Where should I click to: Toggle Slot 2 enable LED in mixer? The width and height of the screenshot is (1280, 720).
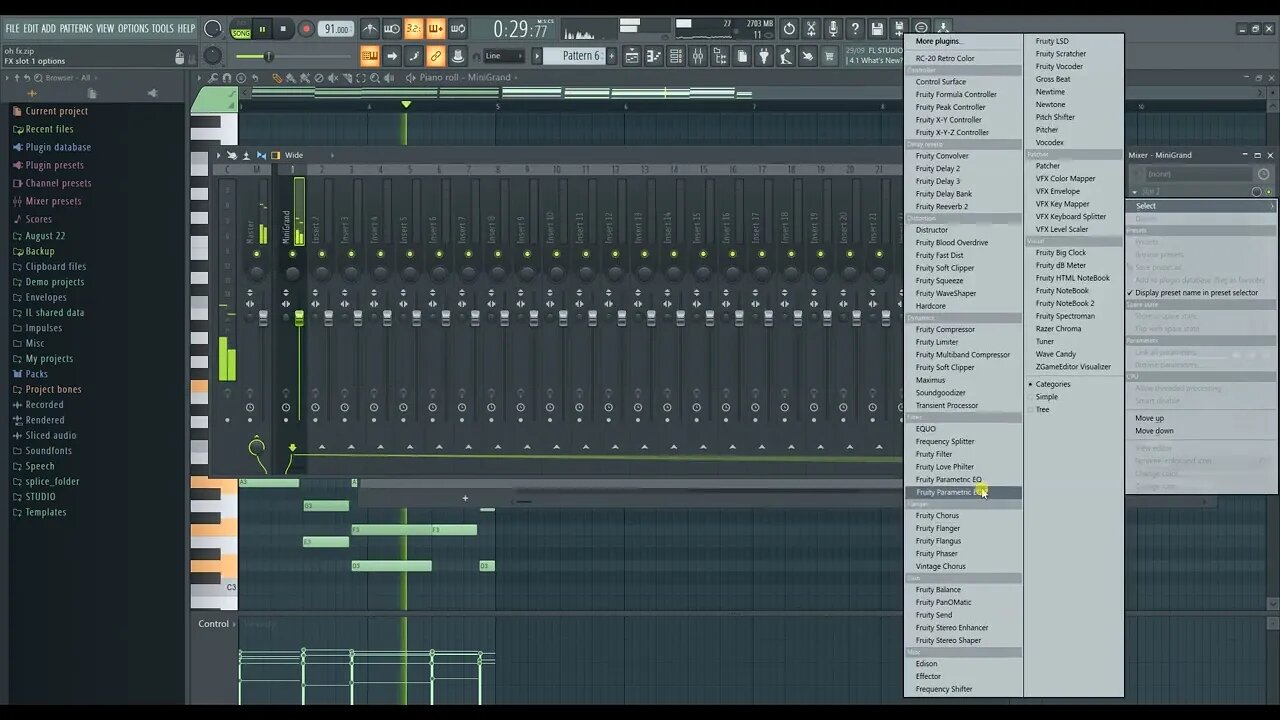pos(1269,192)
